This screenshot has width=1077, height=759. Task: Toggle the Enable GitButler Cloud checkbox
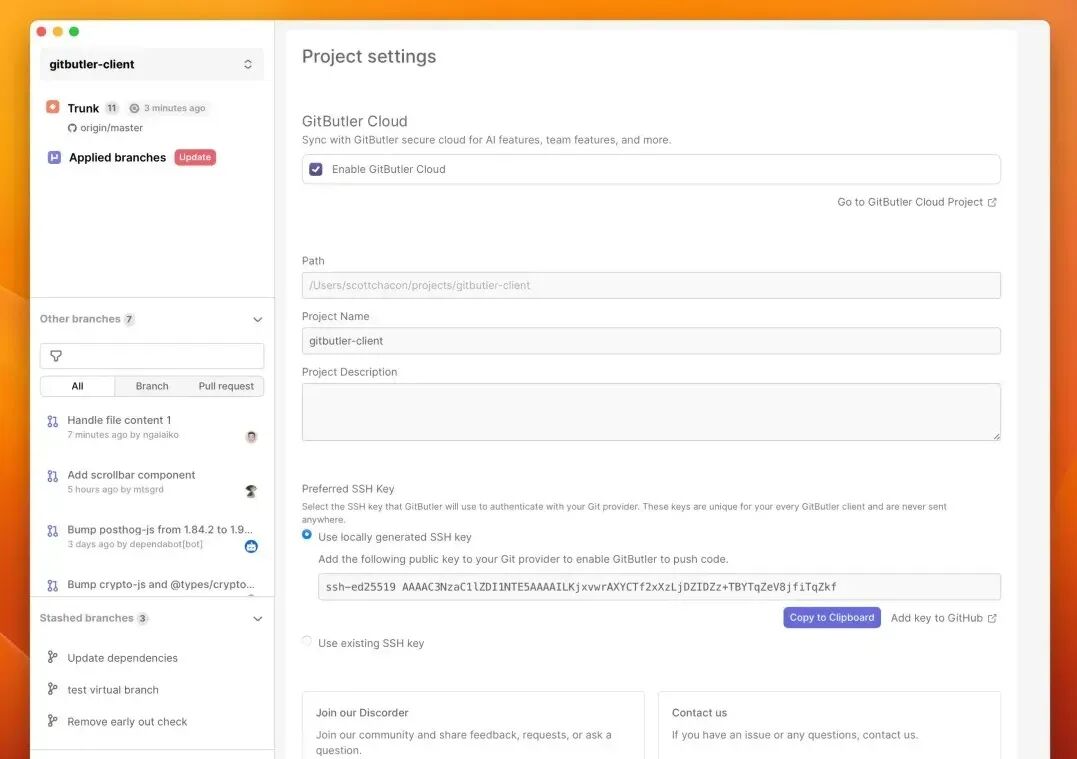click(316, 169)
